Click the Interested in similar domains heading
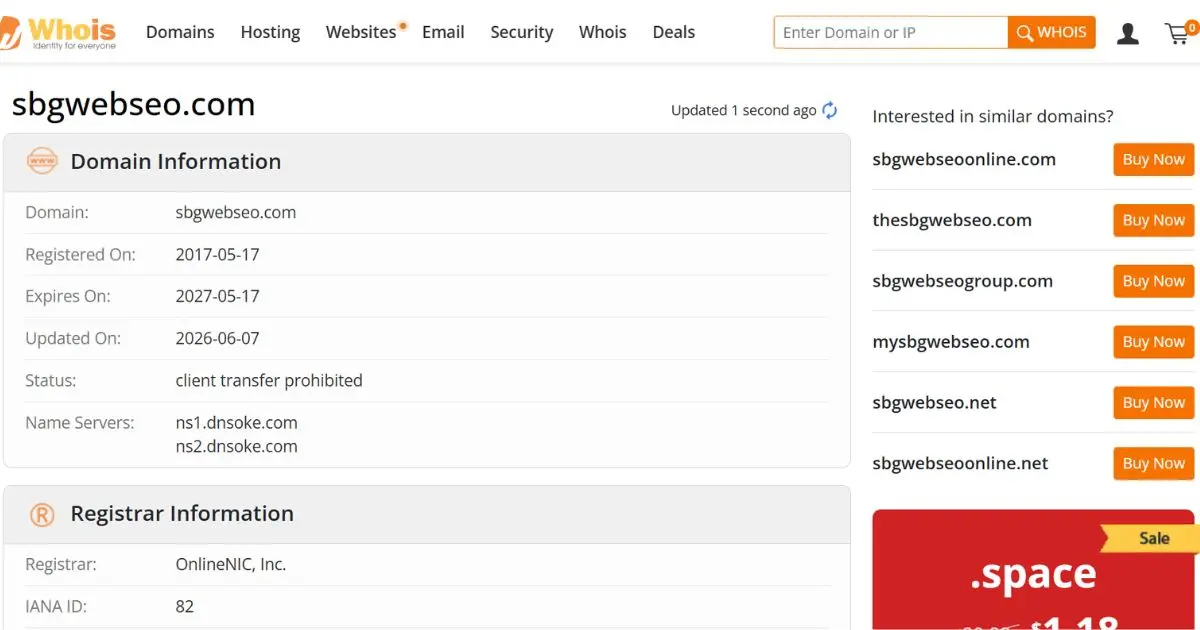 pyautogui.click(x=993, y=116)
